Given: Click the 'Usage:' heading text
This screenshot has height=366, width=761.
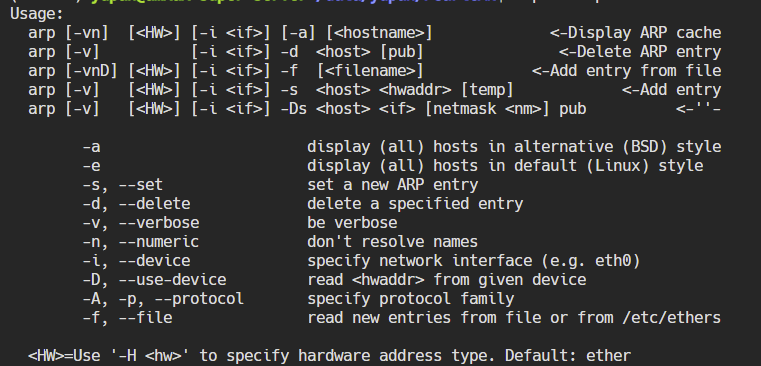Looking at the screenshot, I should pos(37,14).
